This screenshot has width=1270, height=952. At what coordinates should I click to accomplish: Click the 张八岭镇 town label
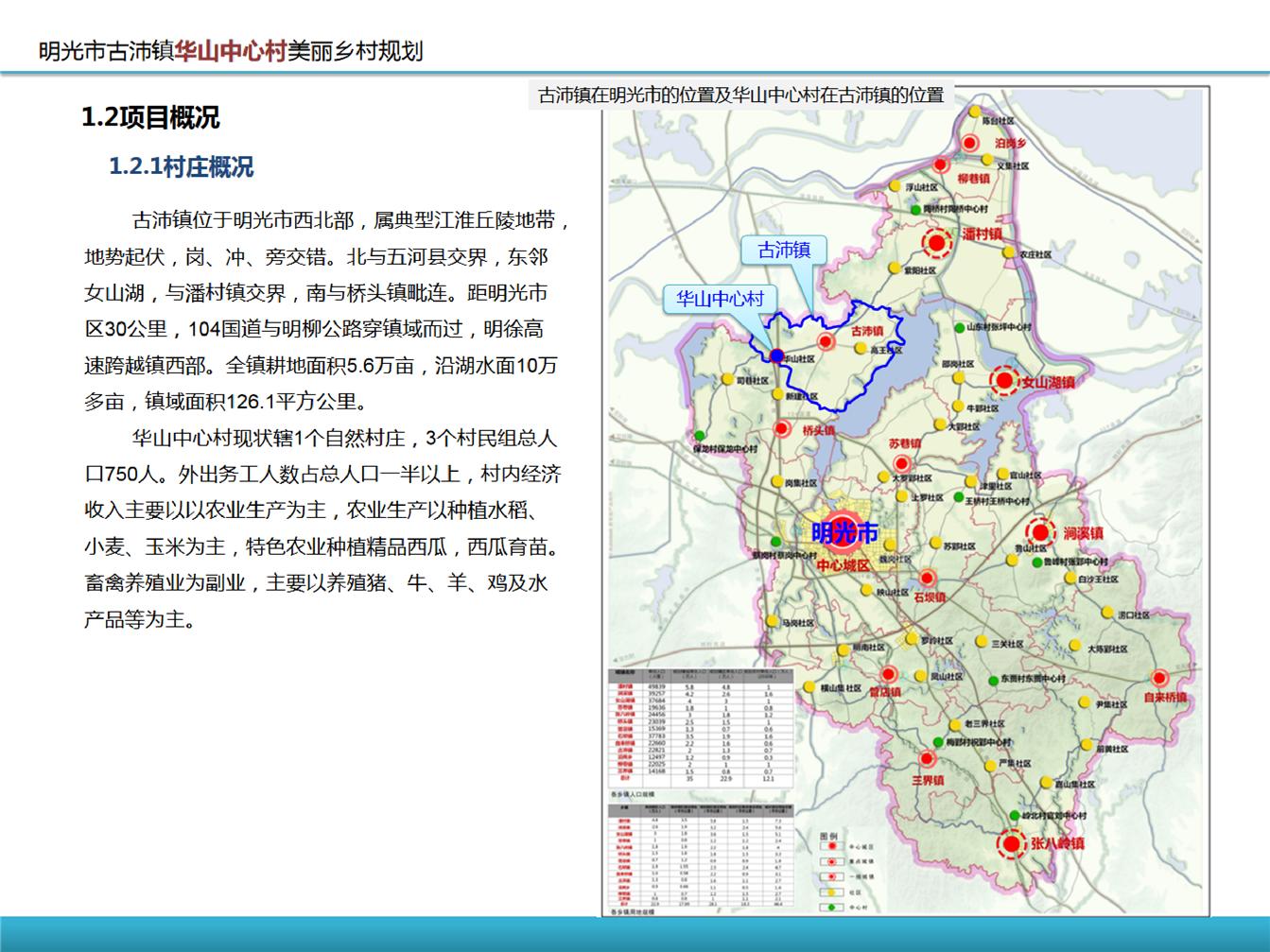(x=1057, y=843)
